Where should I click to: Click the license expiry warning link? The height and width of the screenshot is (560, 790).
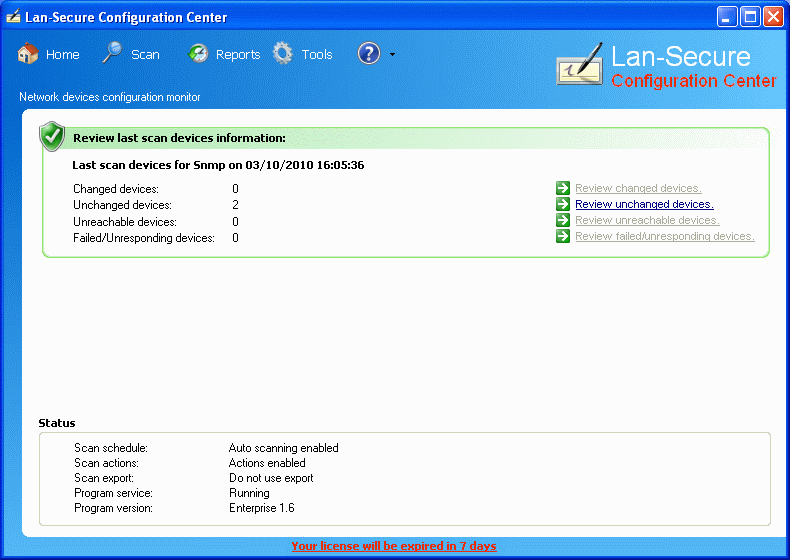pyautogui.click(x=394, y=546)
